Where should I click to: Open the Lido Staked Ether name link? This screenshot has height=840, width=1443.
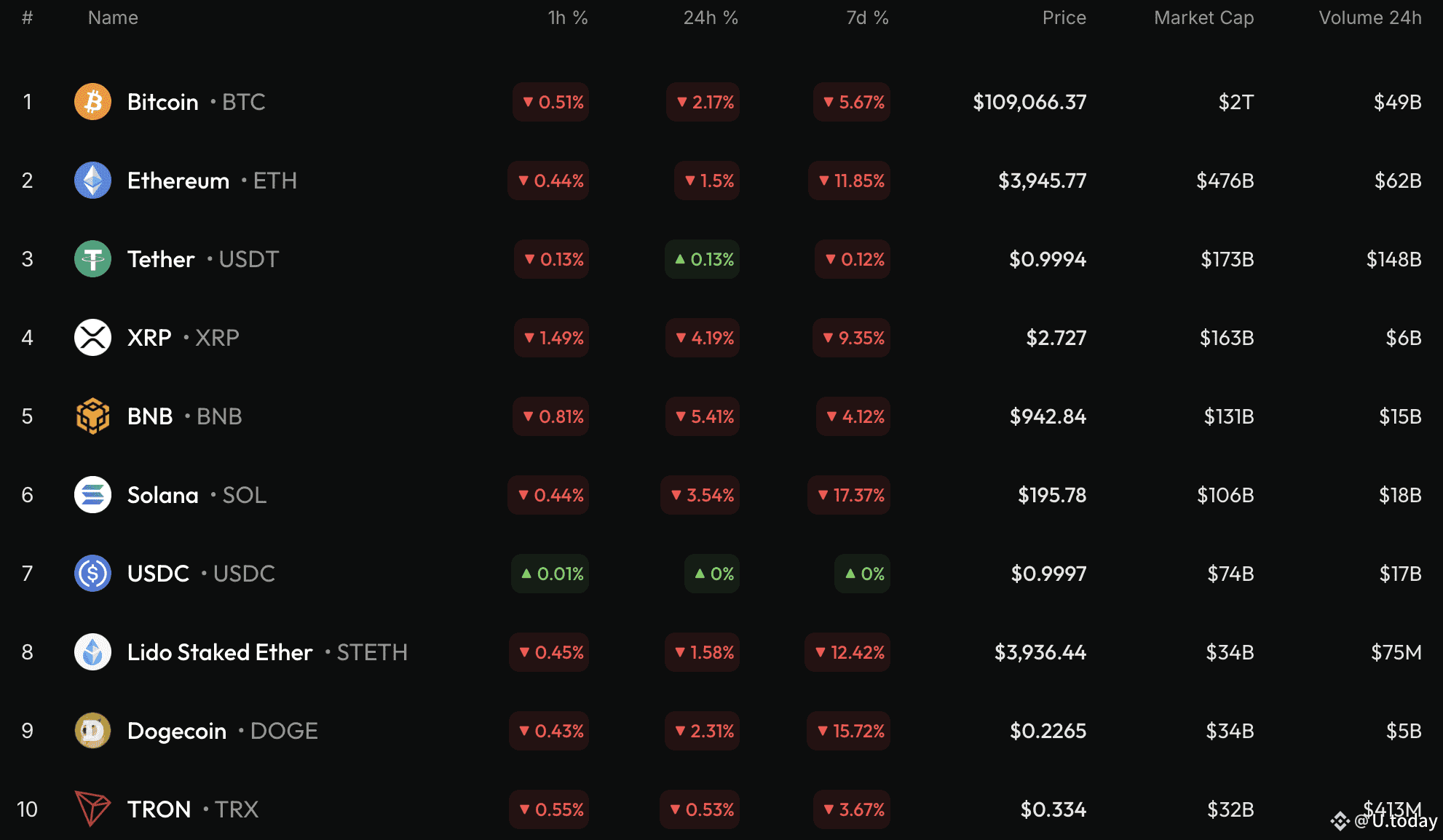(x=220, y=652)
